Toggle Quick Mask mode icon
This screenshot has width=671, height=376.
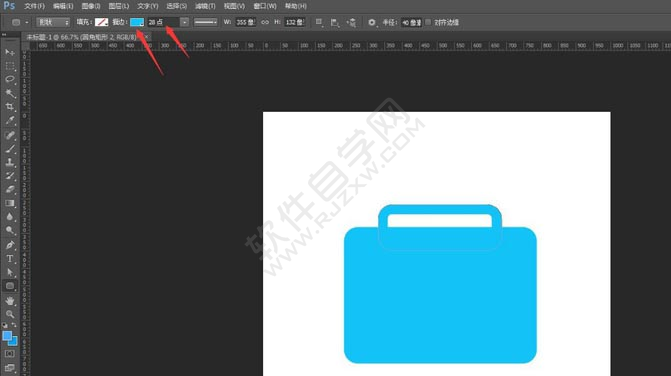click(10, 354)
